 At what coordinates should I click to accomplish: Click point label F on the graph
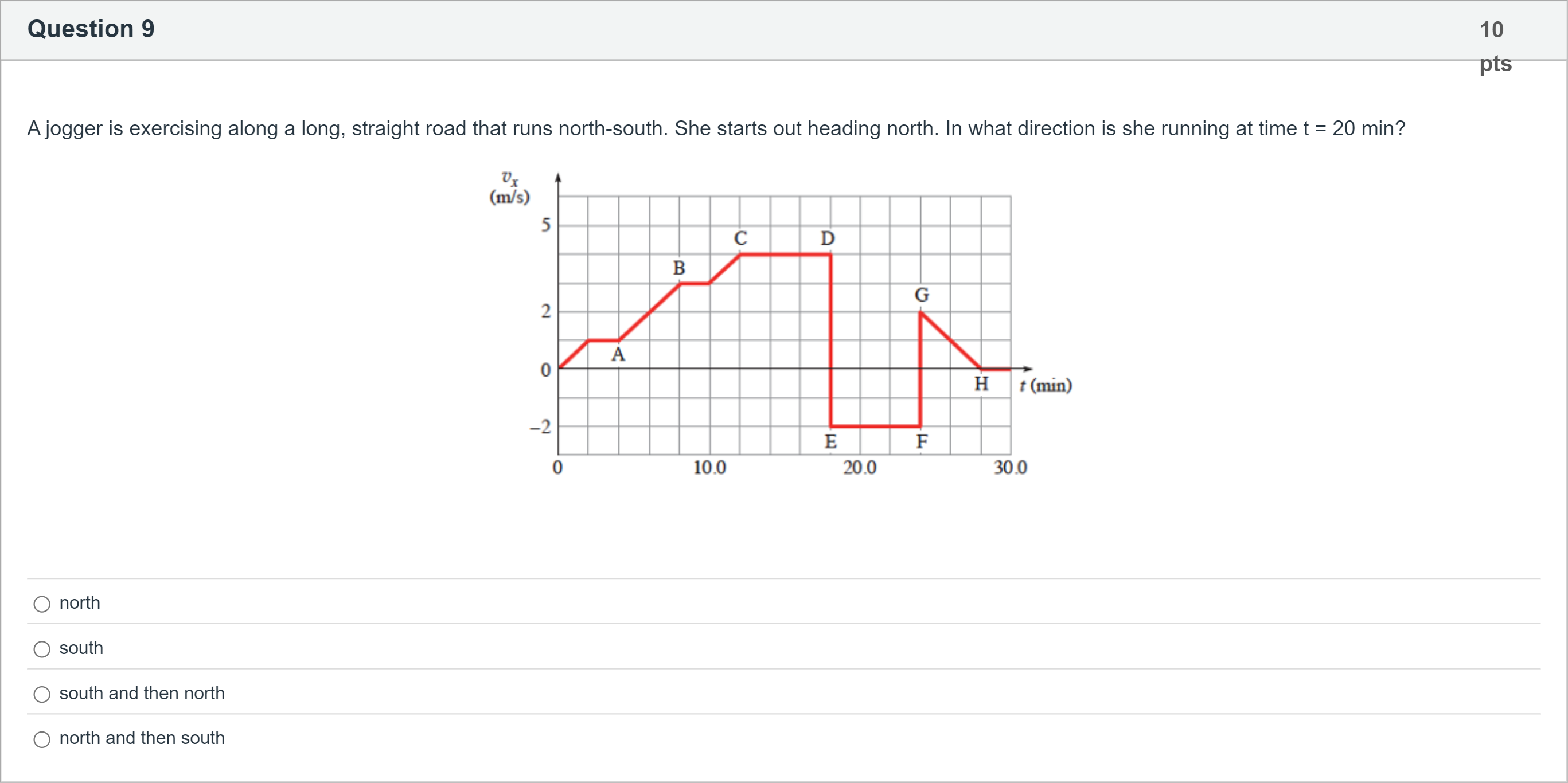(922, 442)
